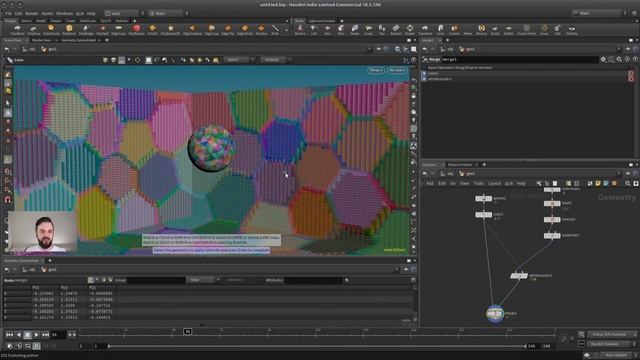Screen dimensions: 640x360
Task: Open the Persp camera dropdown in viewport
Action: [x=376, y=70]
